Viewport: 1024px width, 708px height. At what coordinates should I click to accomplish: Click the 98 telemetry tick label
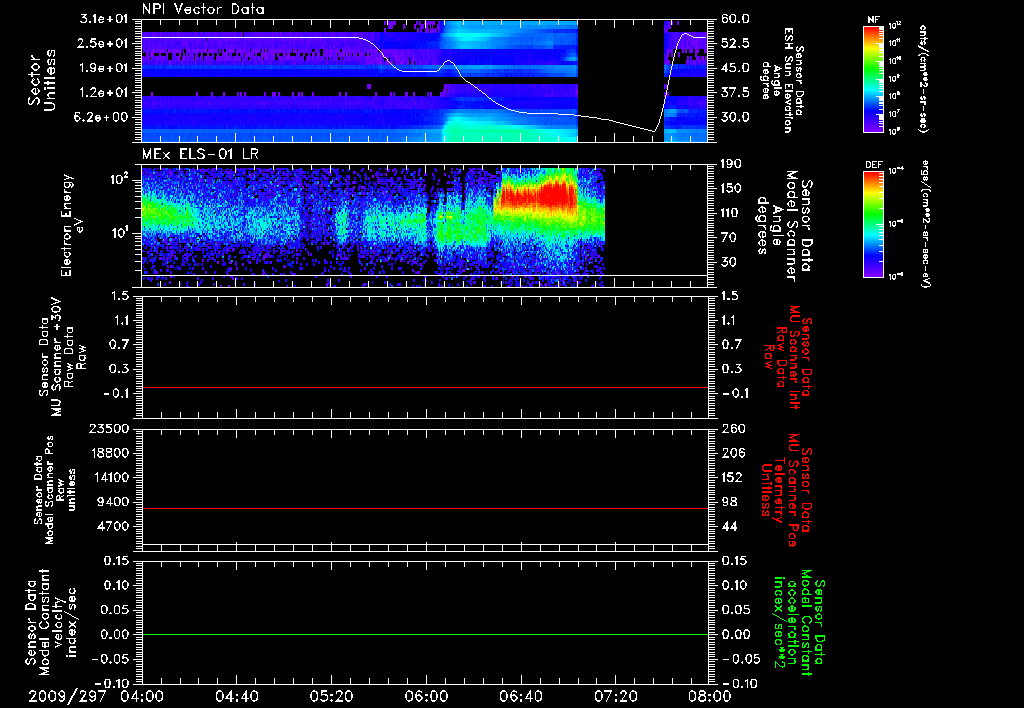click(x=729, y=502)
